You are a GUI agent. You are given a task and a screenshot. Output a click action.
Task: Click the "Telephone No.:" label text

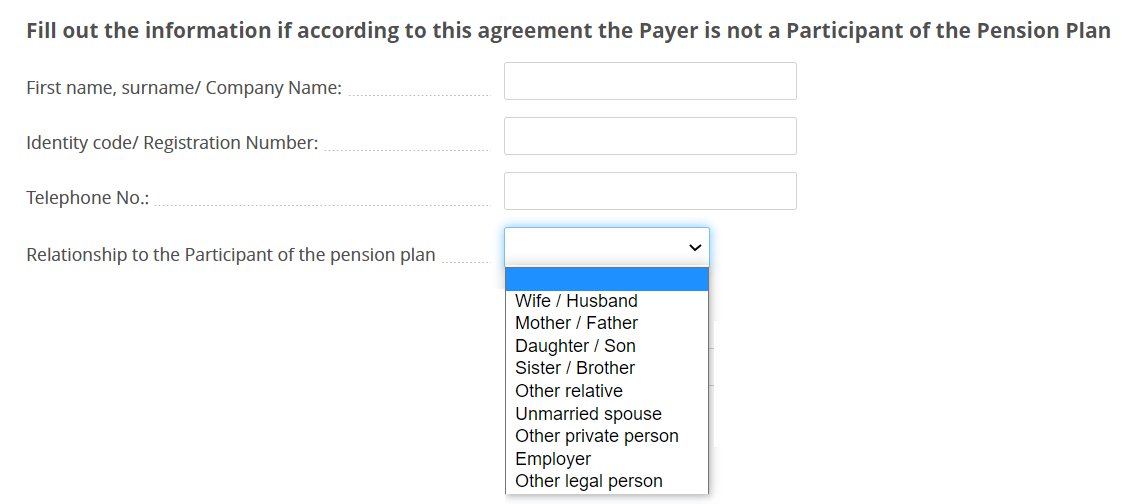click(x=88, y=198)
